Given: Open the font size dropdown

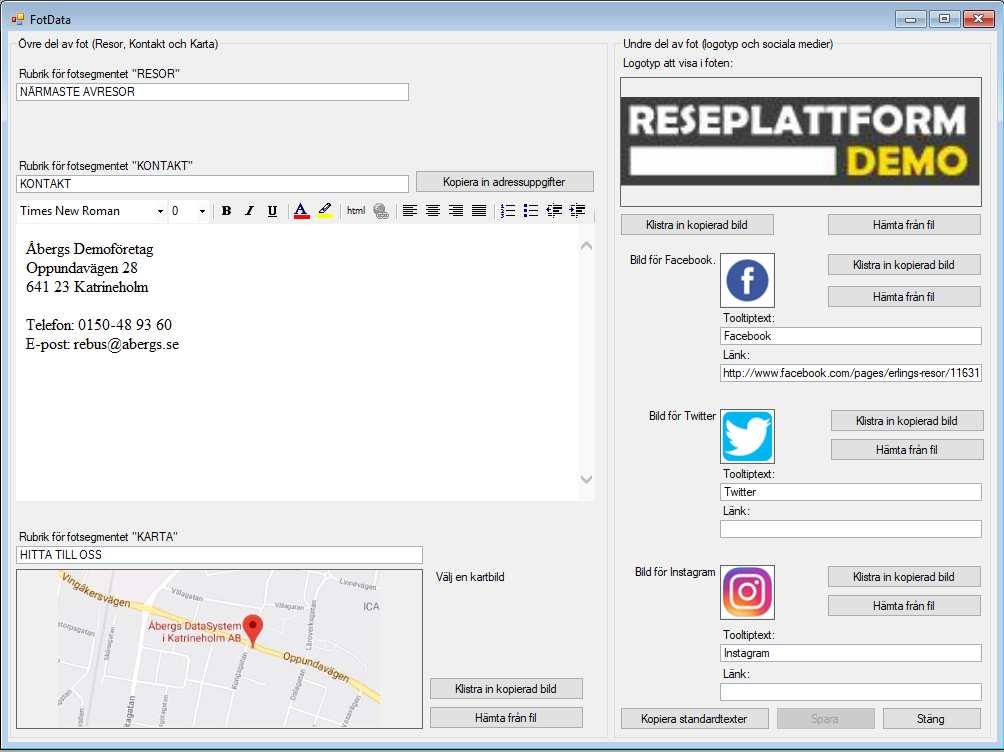Looking at the screenshot, I should click(202, 211).
